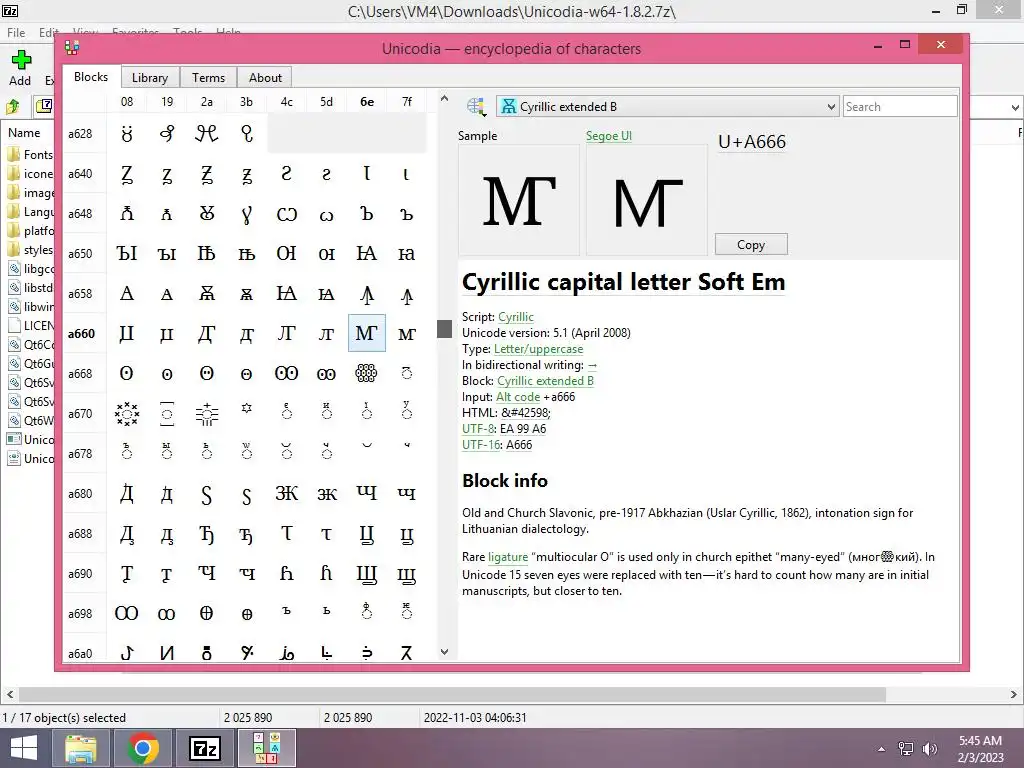The height and width of the screenshot is (768, 1024).
Task: Open the UTF-16 link
Action: pyautogui.click(x=481, y=445)
